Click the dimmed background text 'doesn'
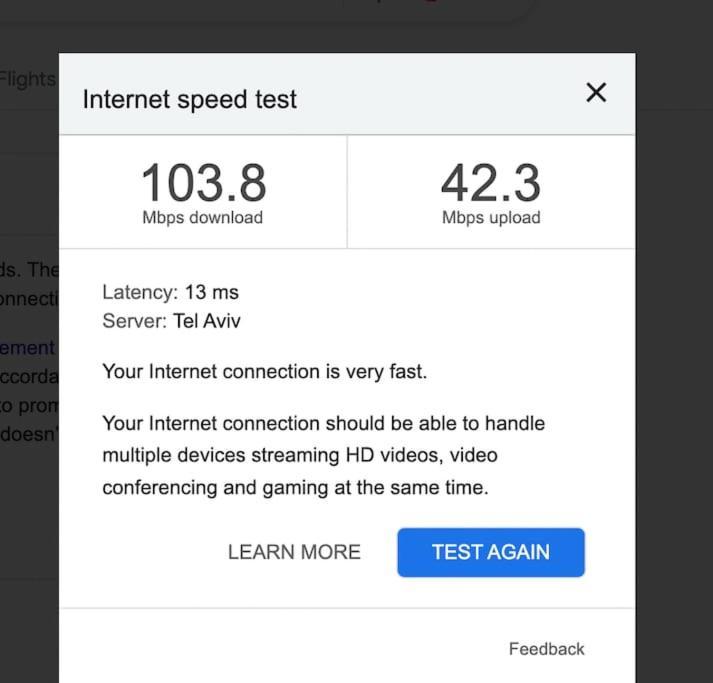 [28, 434]
